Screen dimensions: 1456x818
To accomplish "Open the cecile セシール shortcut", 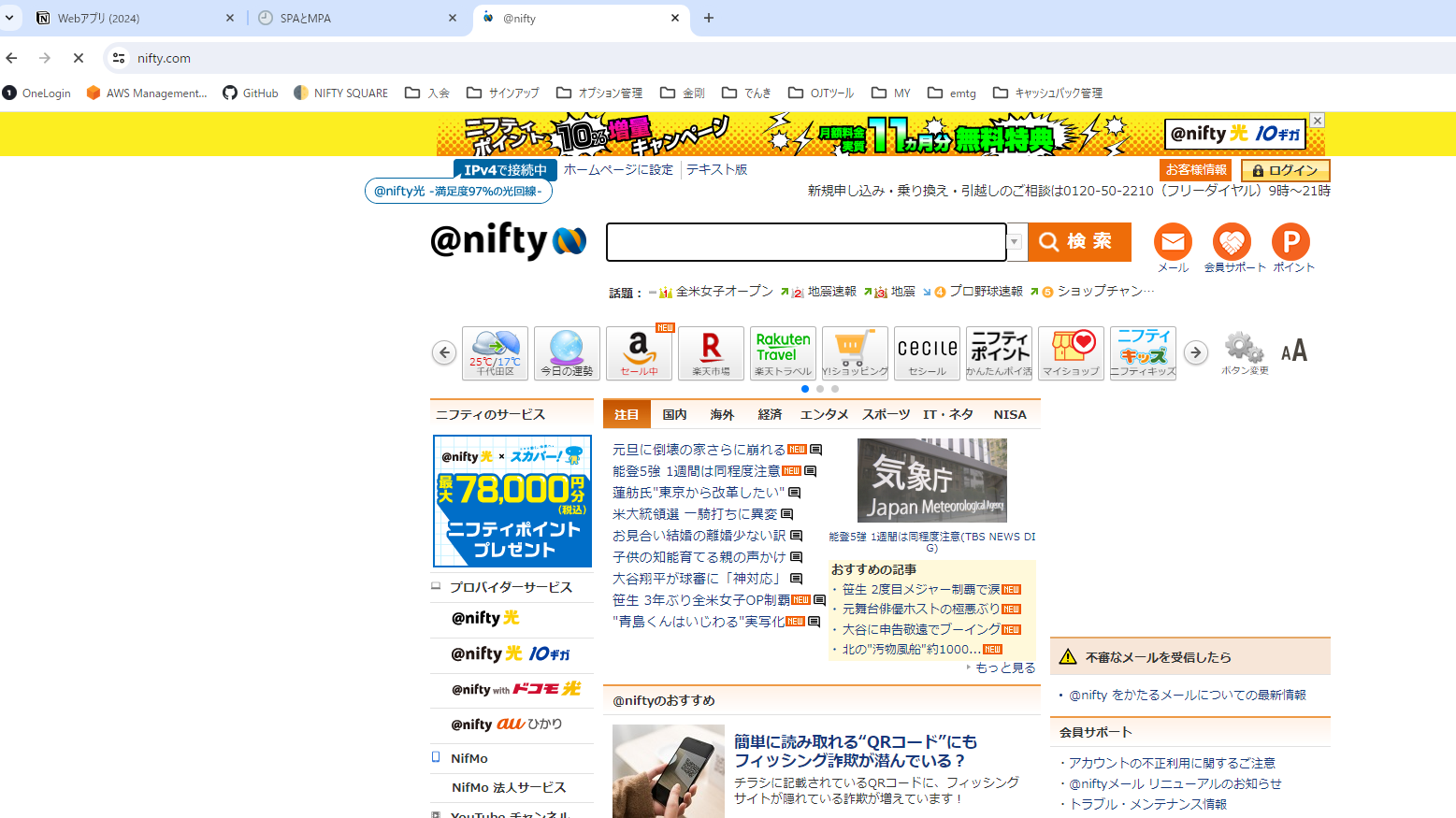I will coord(927,353).
